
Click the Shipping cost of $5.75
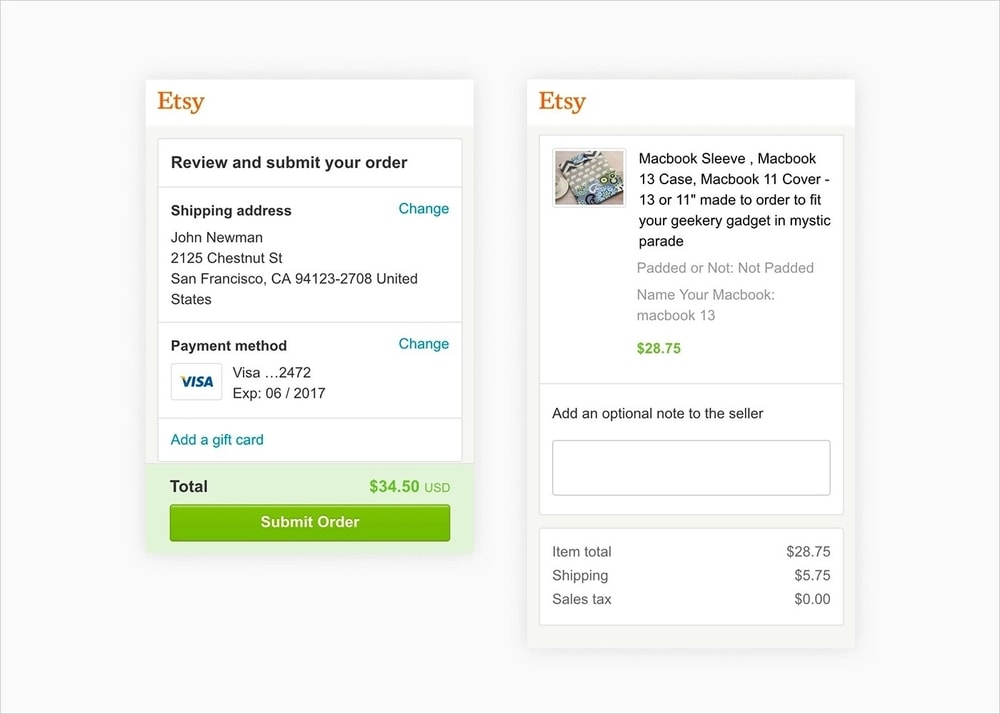[814, 575]
